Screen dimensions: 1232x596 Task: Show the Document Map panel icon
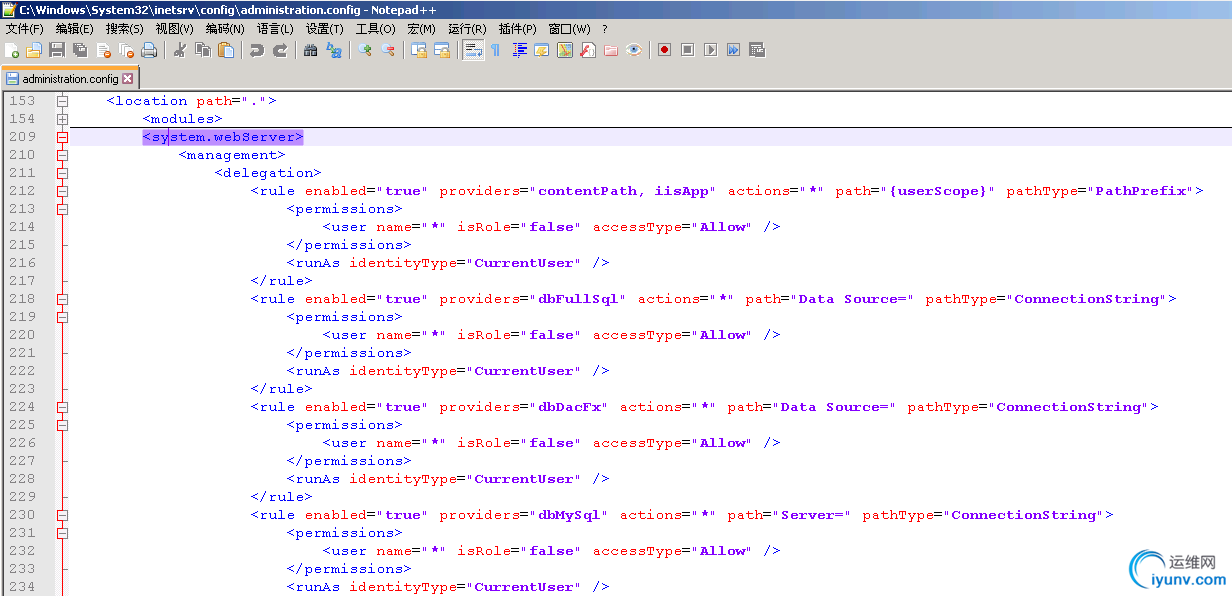tap(565, 50)
